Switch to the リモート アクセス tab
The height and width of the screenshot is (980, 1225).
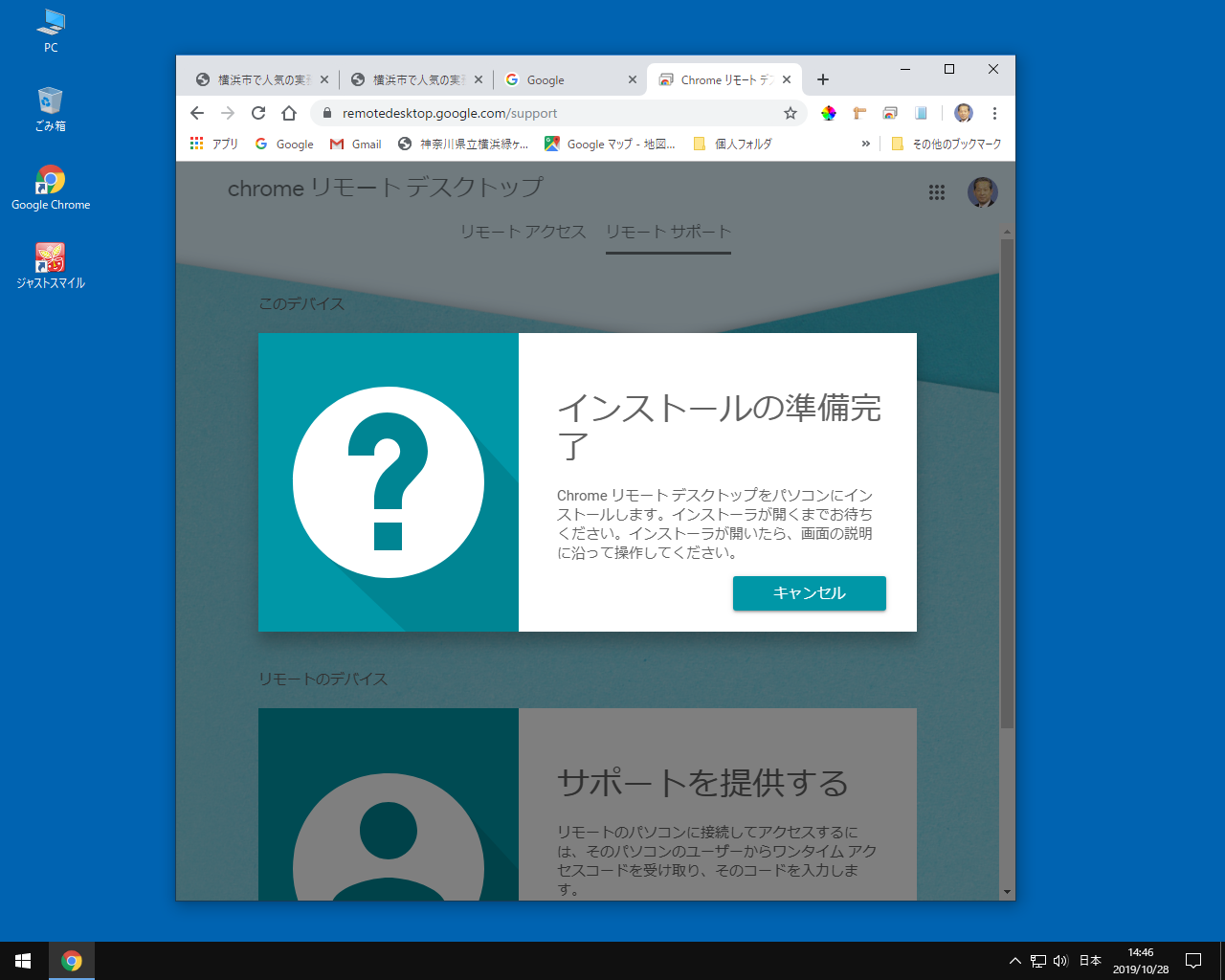point(523,232)
